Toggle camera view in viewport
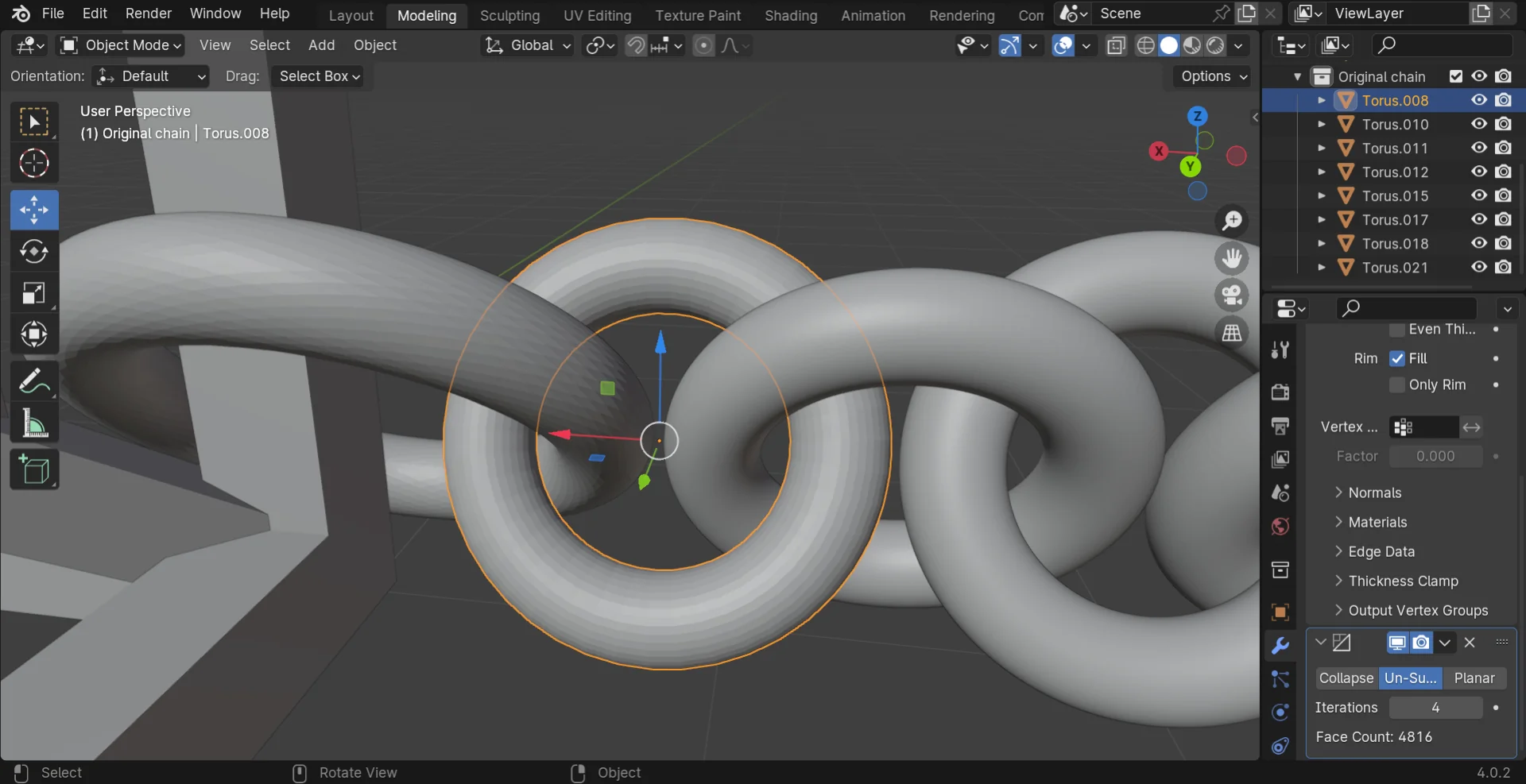The height and width of the screenshot is (784, 1526). pos(1232,295)
